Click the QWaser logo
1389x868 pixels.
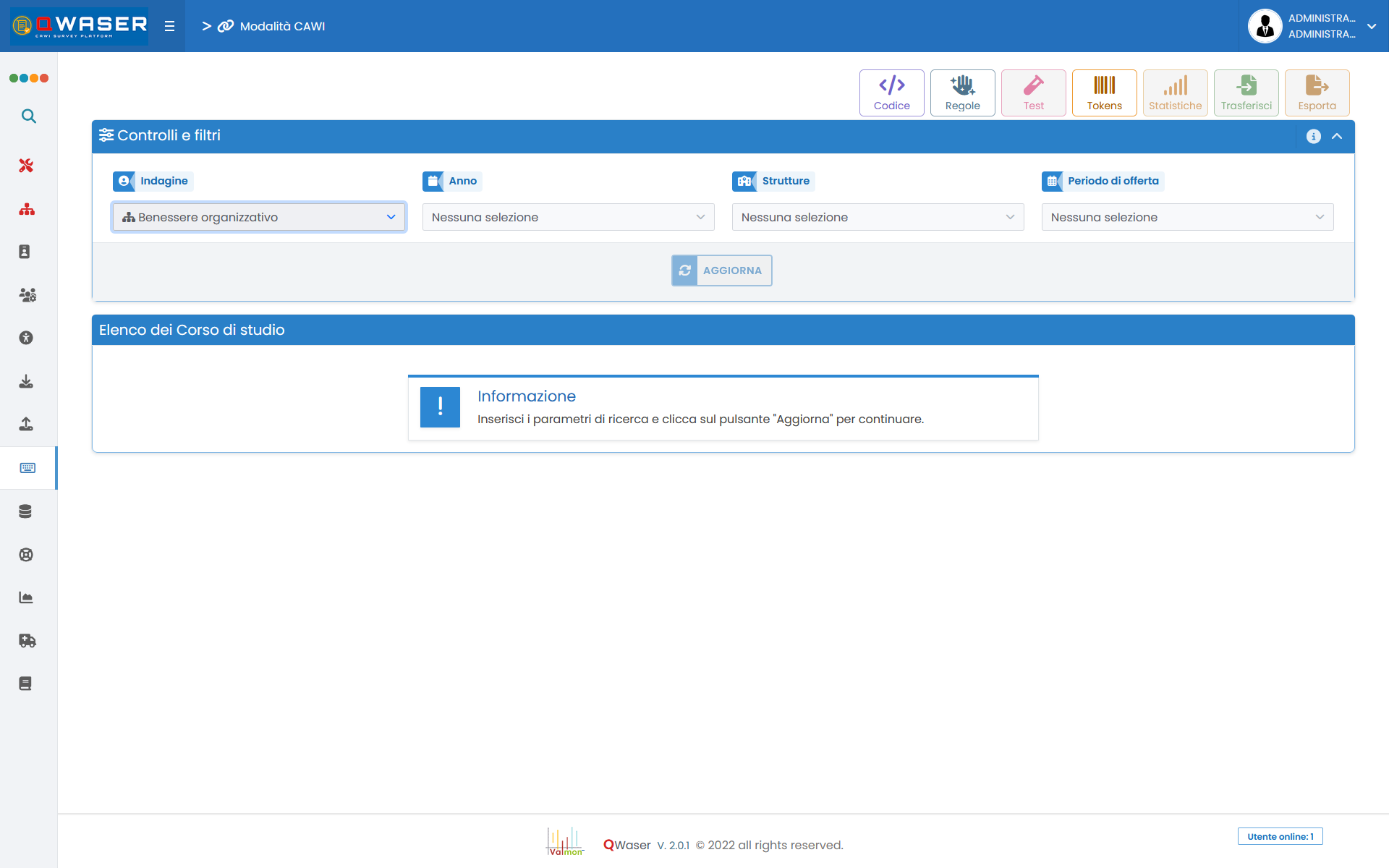tap(80, 26)
